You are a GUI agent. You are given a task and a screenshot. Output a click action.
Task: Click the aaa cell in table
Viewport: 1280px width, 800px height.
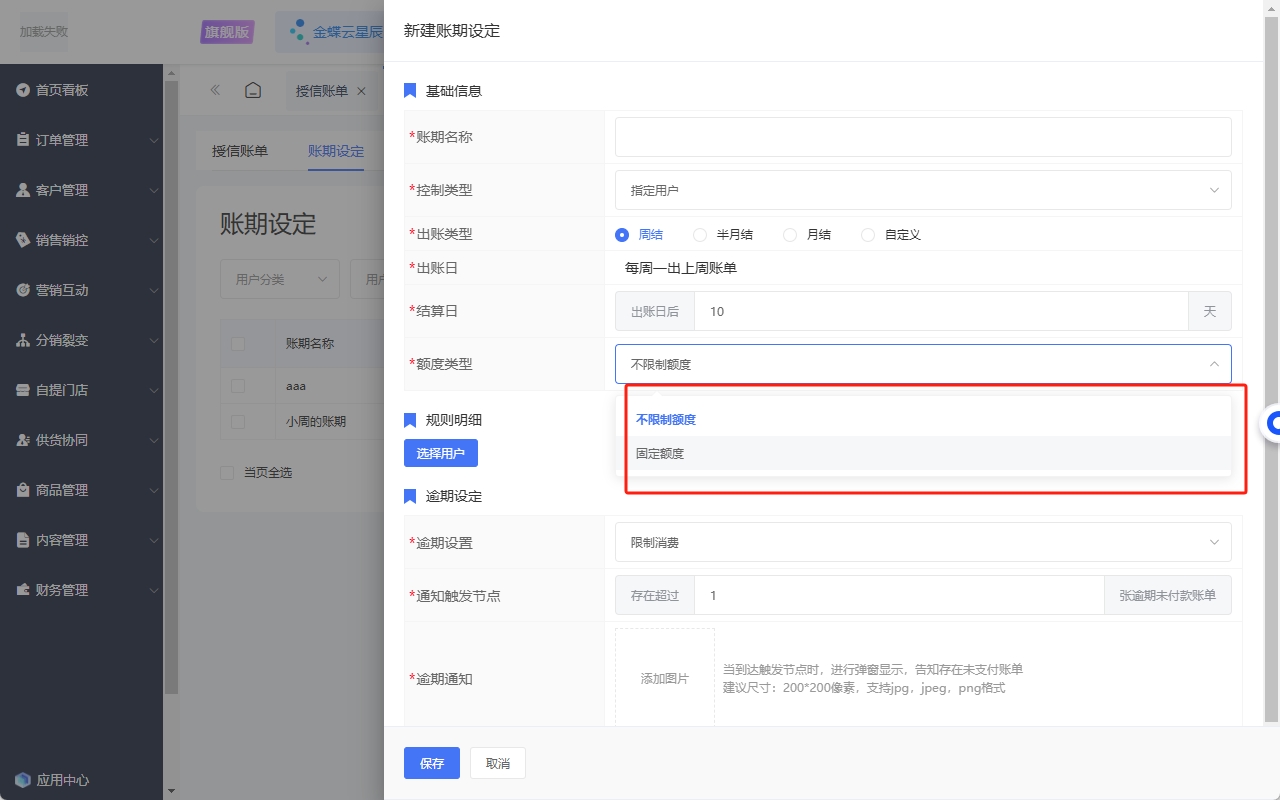pos(295,386)
